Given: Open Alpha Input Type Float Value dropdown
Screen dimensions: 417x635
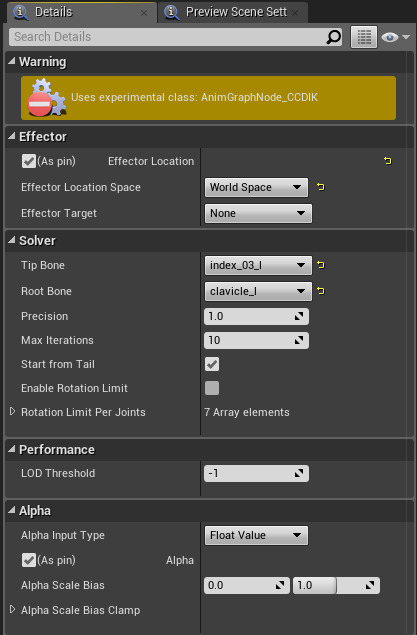Looking at the screenshot, I should point(256,535).
